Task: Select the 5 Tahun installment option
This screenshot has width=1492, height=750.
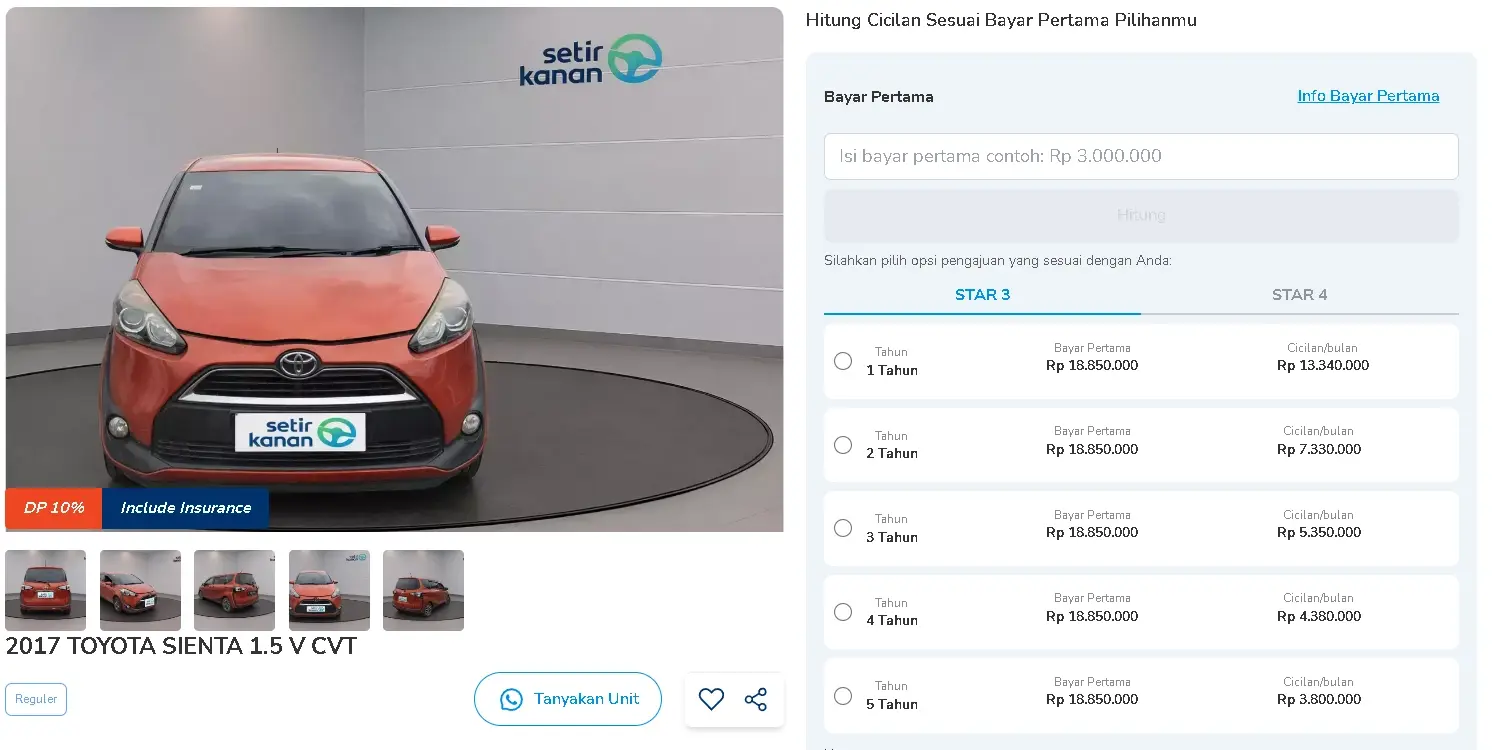Action: point(843,695)
